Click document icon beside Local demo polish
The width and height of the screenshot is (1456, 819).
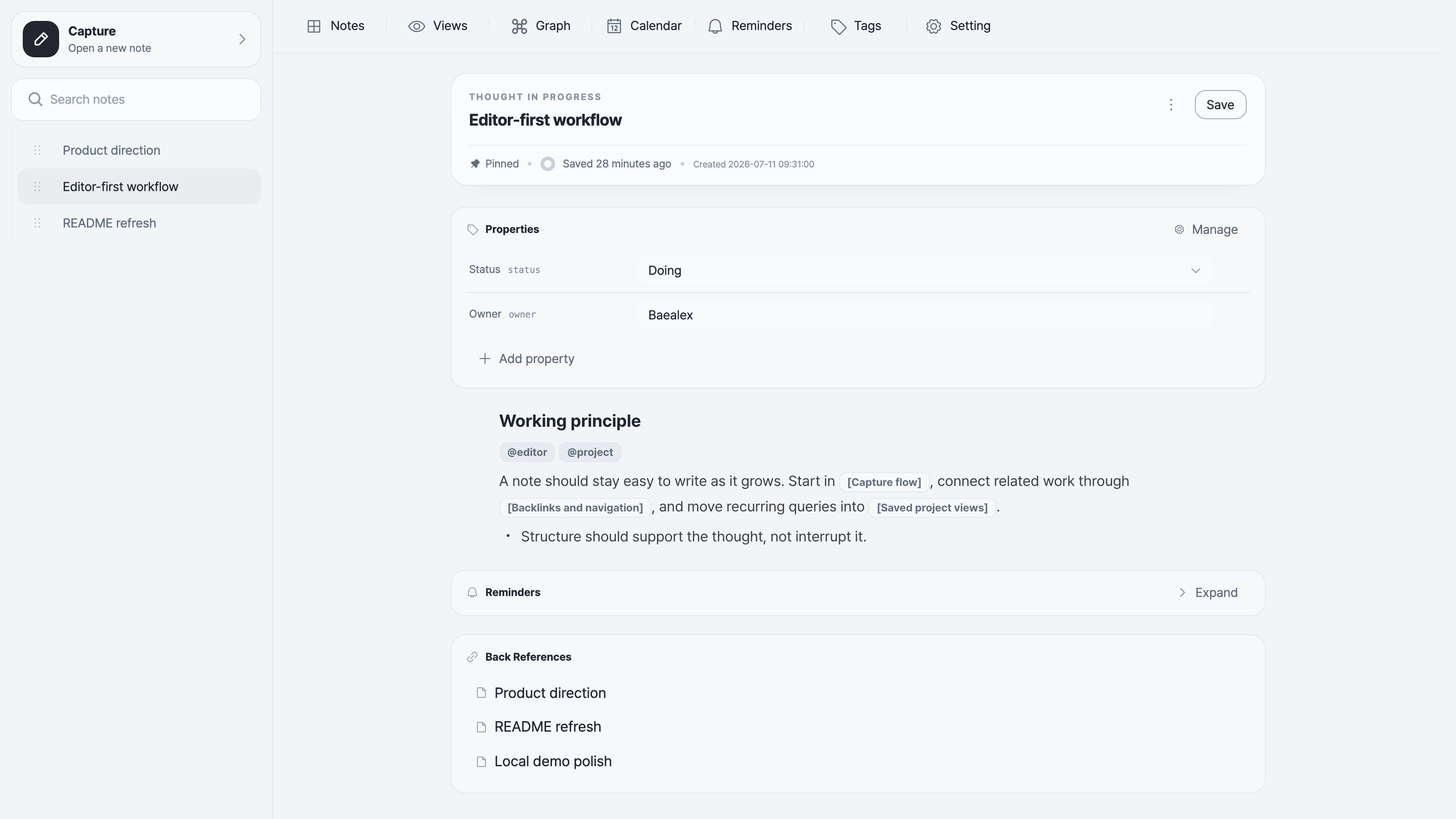[x=481, y=761]
